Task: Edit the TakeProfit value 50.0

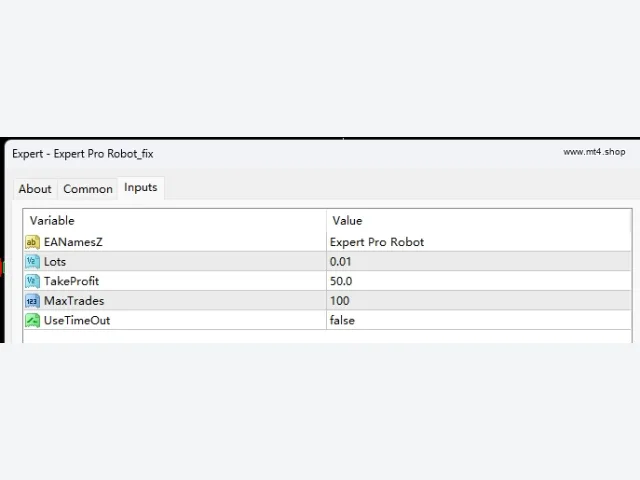Action: (478, 281)
